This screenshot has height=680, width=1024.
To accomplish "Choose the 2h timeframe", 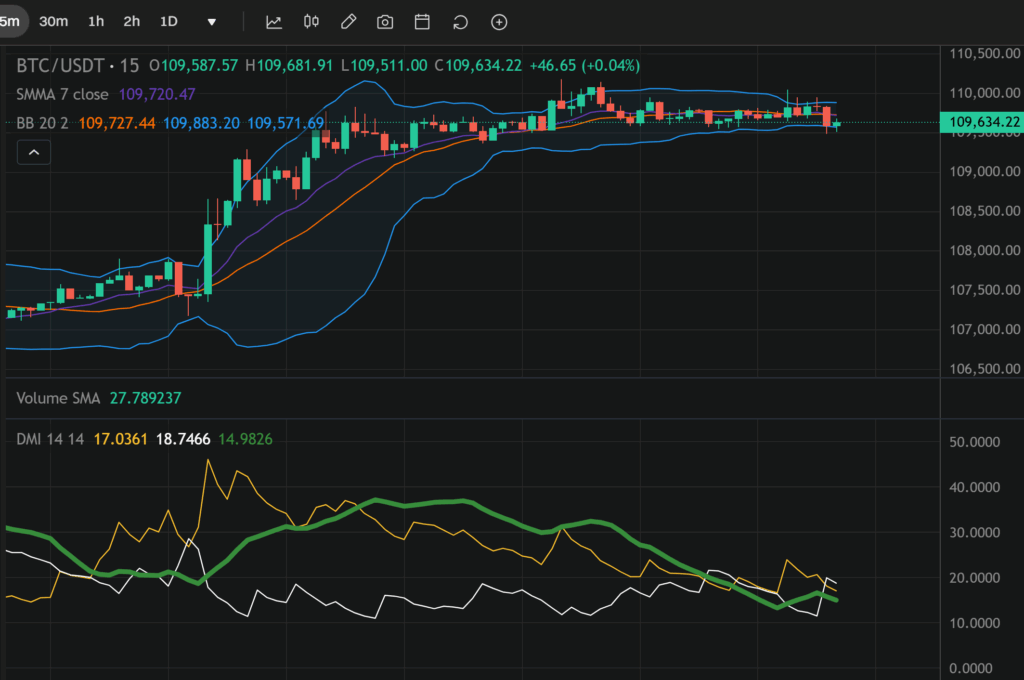I will (132, 22).
